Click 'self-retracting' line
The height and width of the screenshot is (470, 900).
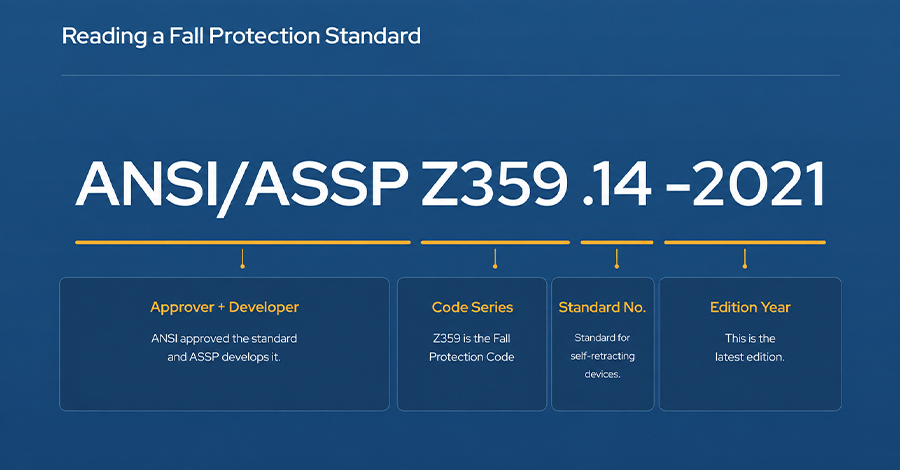coord(602,356)
